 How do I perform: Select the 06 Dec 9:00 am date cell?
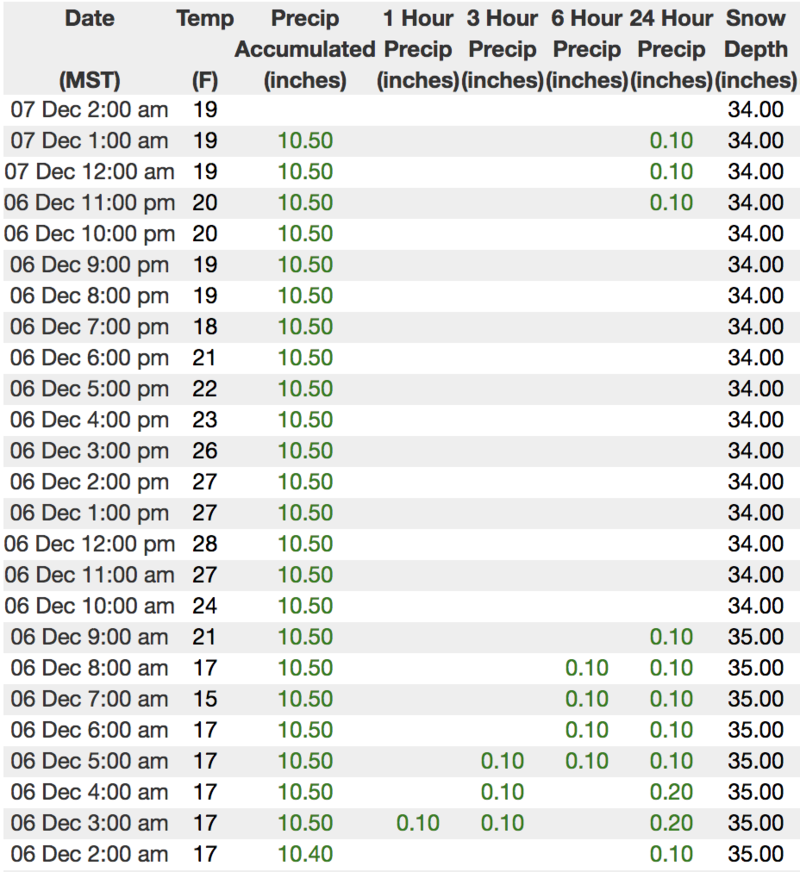coord(89,637)
